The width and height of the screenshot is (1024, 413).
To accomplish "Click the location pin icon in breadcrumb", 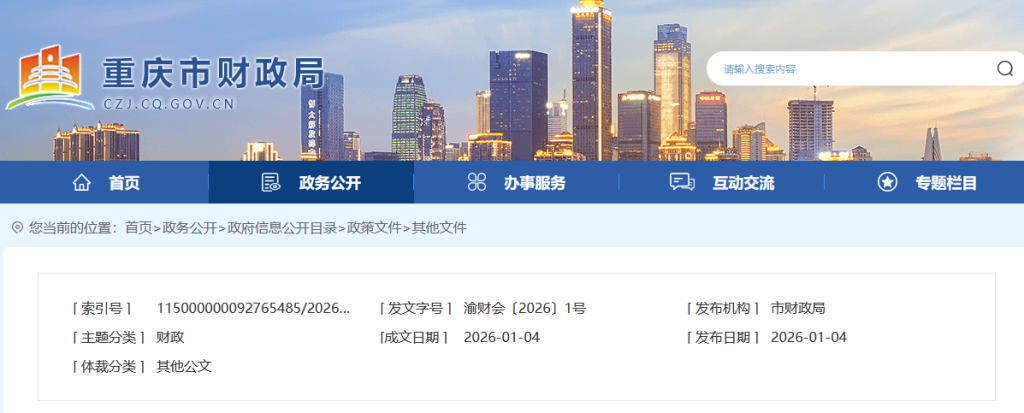I will pyautogui.click(x=17, y=228).
